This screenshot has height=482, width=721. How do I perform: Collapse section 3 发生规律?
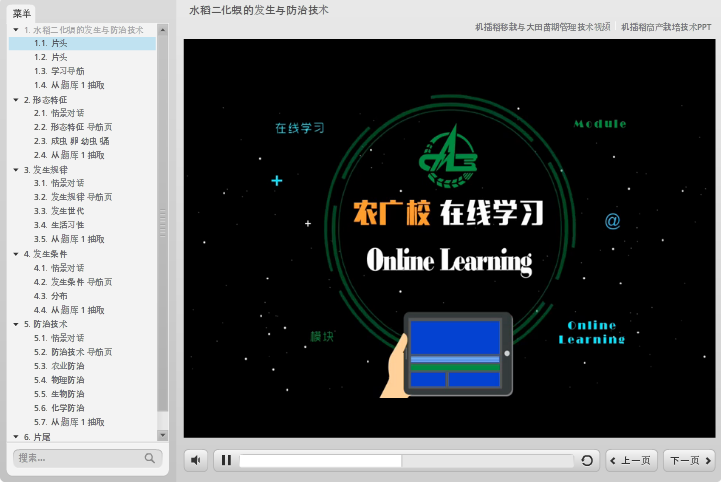click(16, 170)
